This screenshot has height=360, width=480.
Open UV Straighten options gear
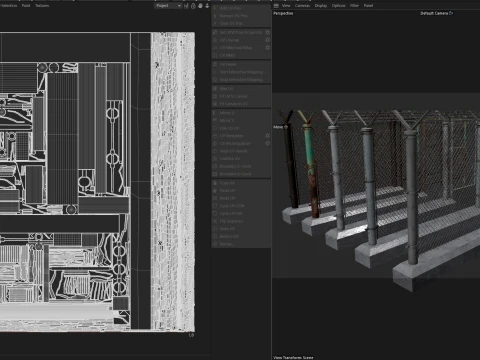(267, 136)
